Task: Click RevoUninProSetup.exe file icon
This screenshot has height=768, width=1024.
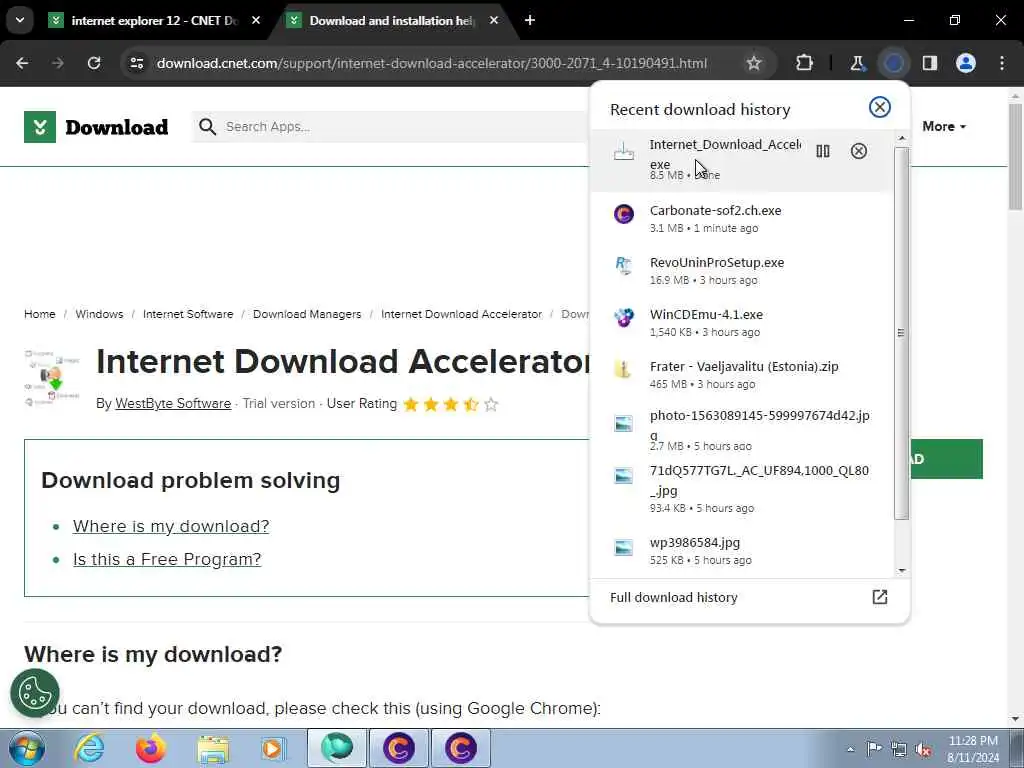Action: pos(624,266)
